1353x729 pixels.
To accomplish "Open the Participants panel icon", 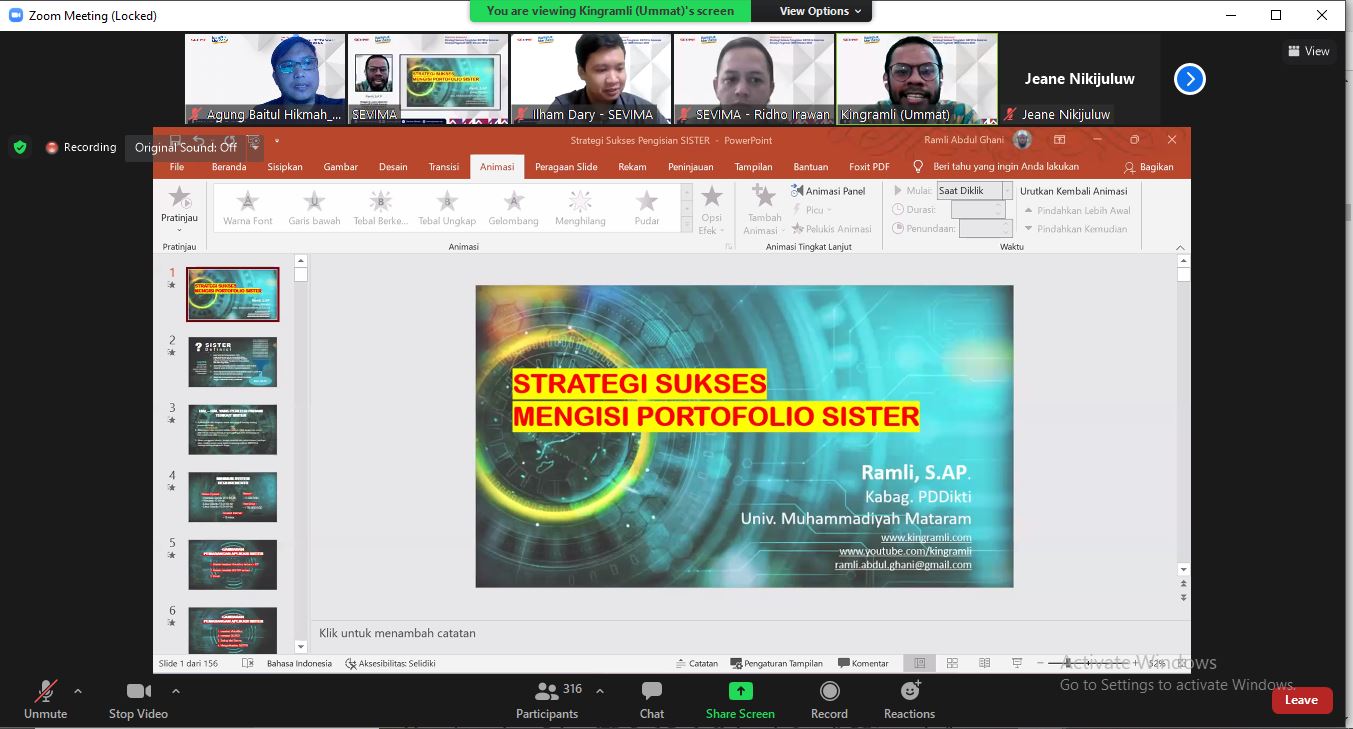I will click(546, 691).
